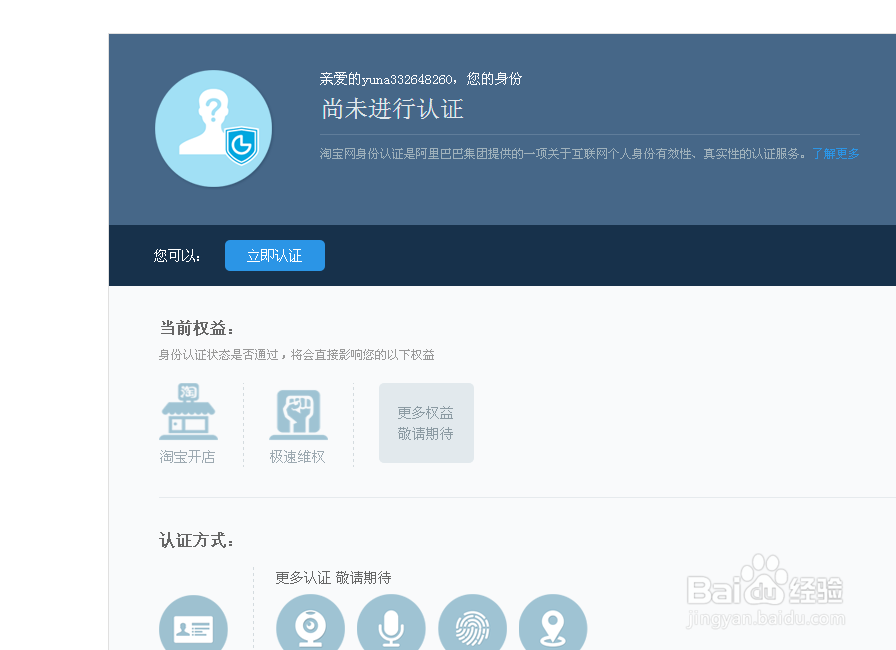This screenshot has height=650, width=896.
Task: Select the 极速维权 fist icon
Action: tap(298, 415)
